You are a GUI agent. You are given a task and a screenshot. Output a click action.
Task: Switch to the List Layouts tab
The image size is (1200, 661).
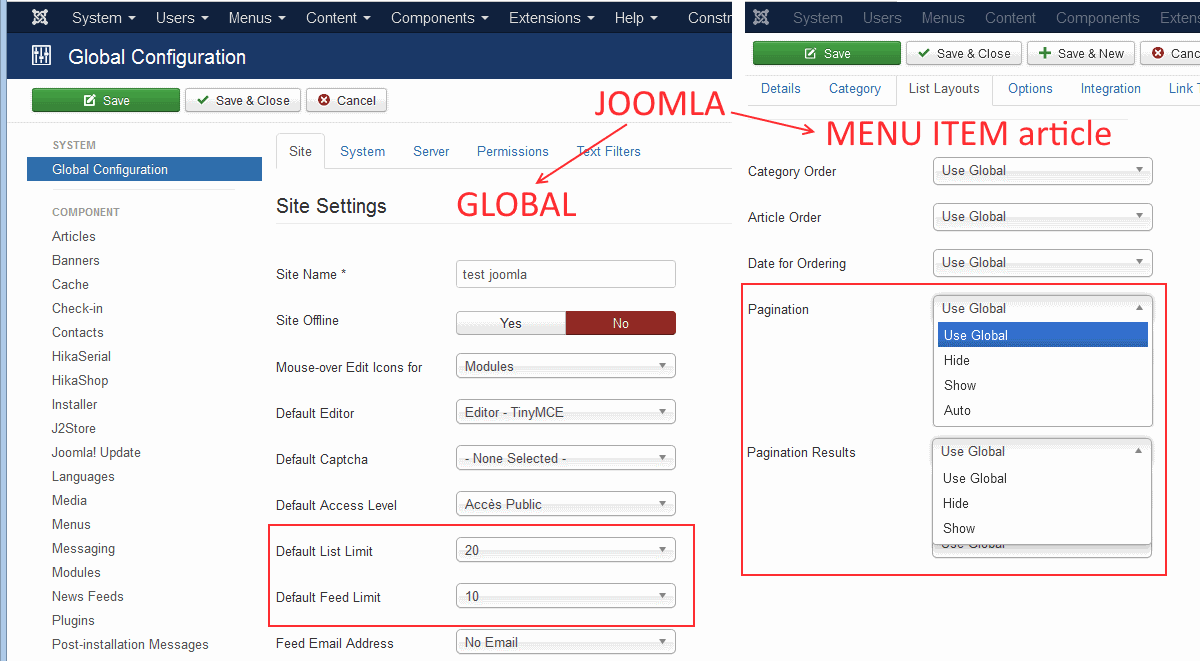click(x=944, y=88)
